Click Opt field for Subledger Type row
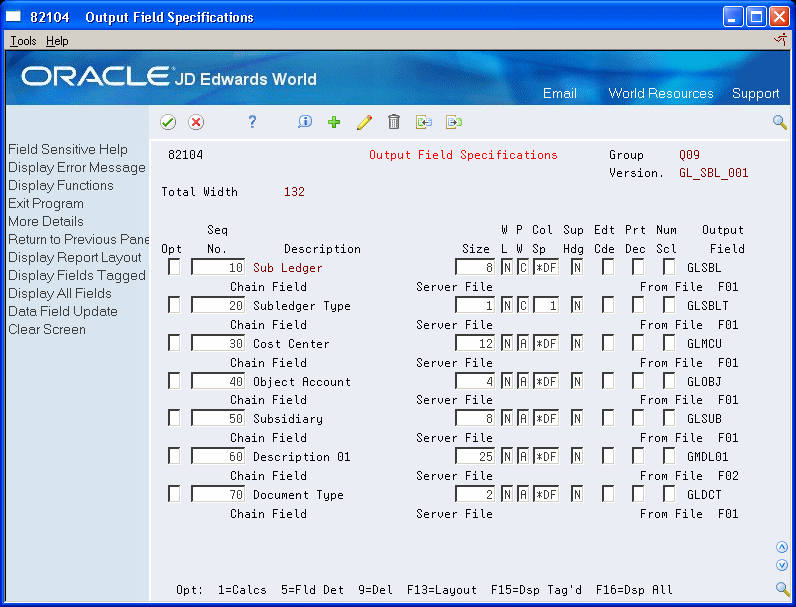Screen dimensions: 796x607 174,305
